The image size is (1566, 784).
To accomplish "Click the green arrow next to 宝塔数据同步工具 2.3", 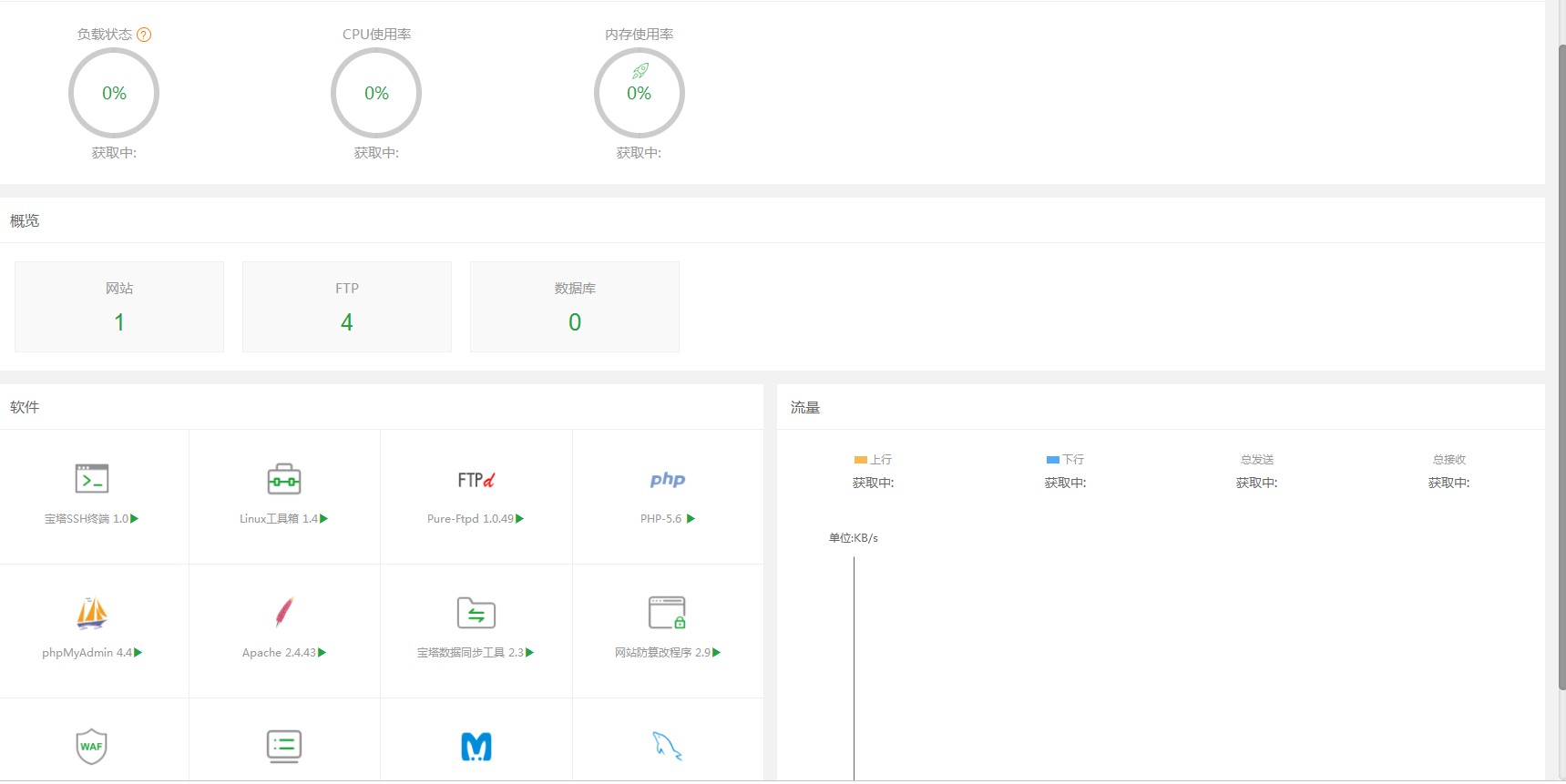I will (x=530, y=653).
